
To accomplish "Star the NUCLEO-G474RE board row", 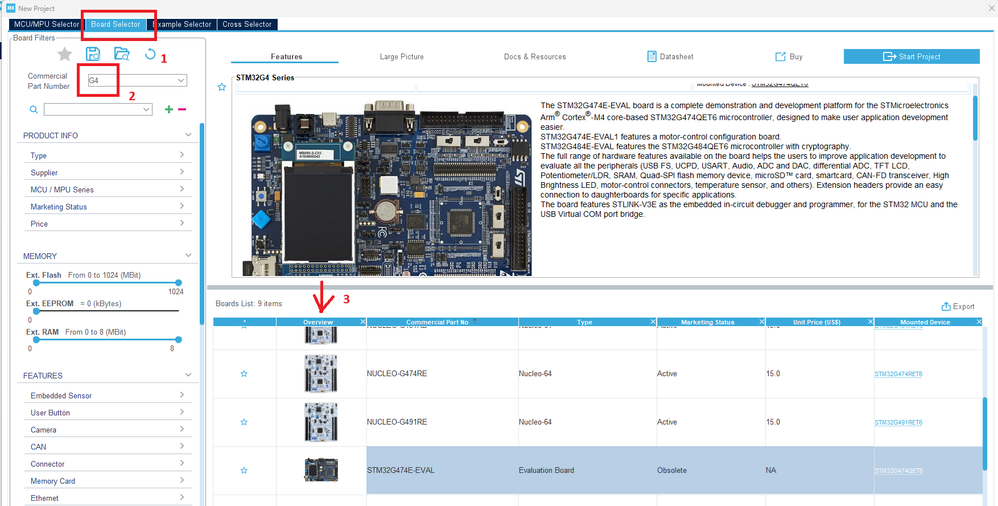I will pos(244,374).
